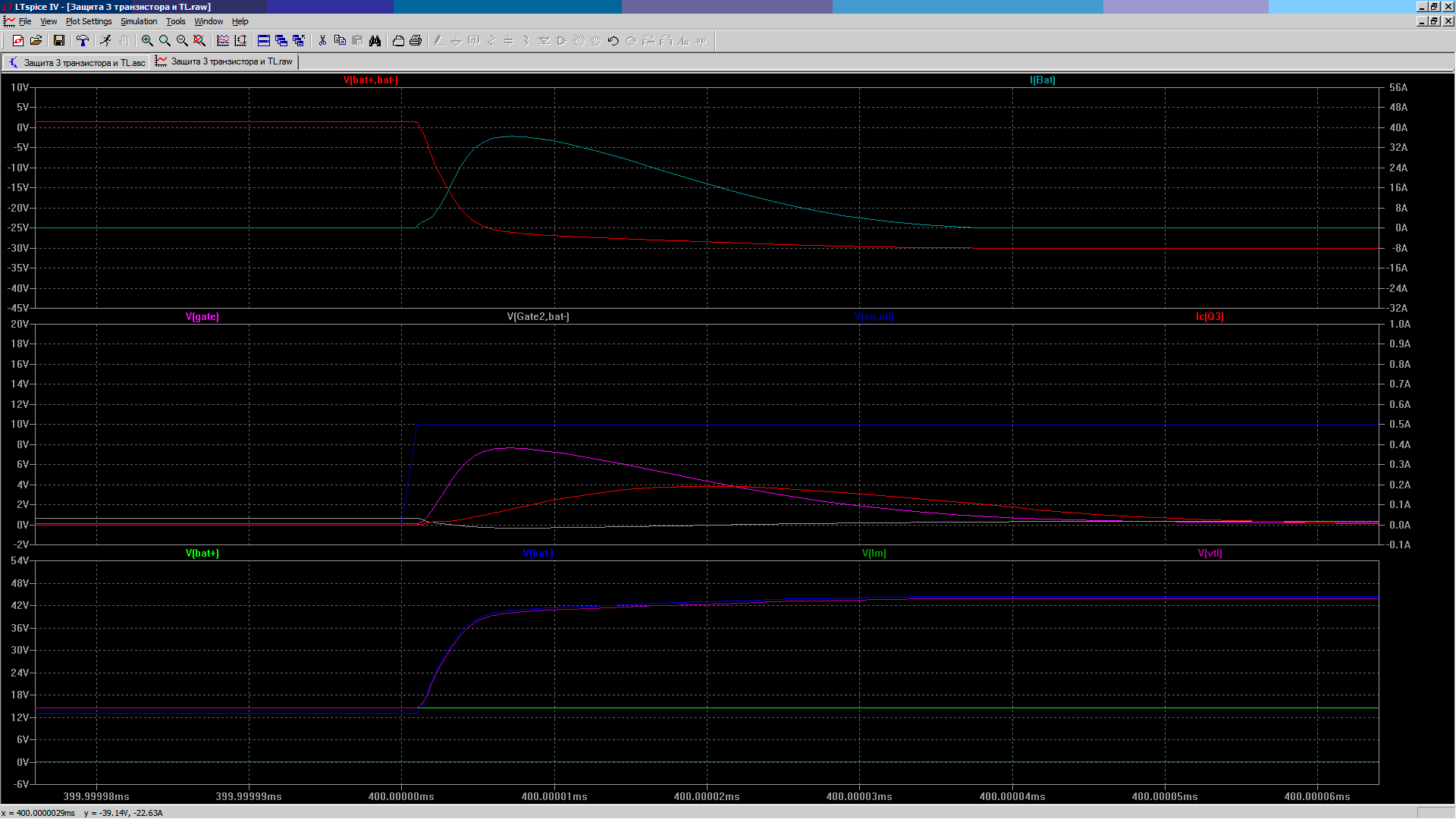Select the Label Net tool
The height and width of the screenshot is (819, 1456).
474,41
